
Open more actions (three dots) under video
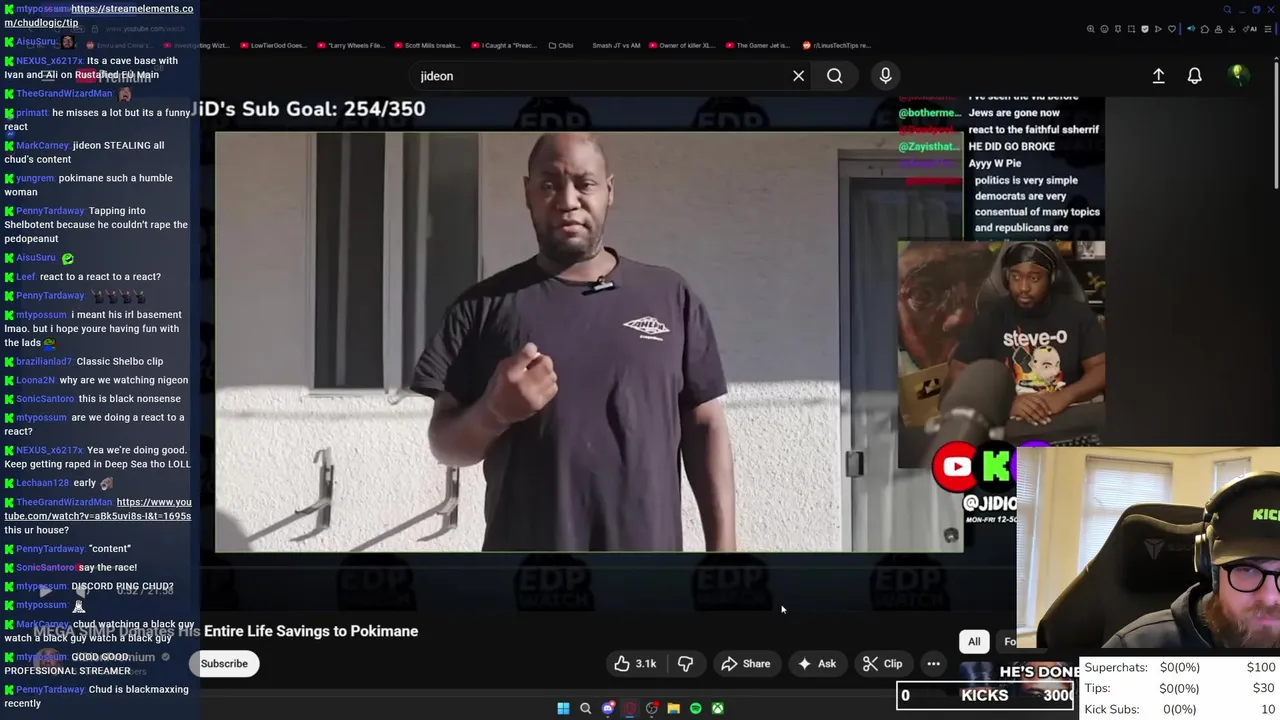(933, 663)
